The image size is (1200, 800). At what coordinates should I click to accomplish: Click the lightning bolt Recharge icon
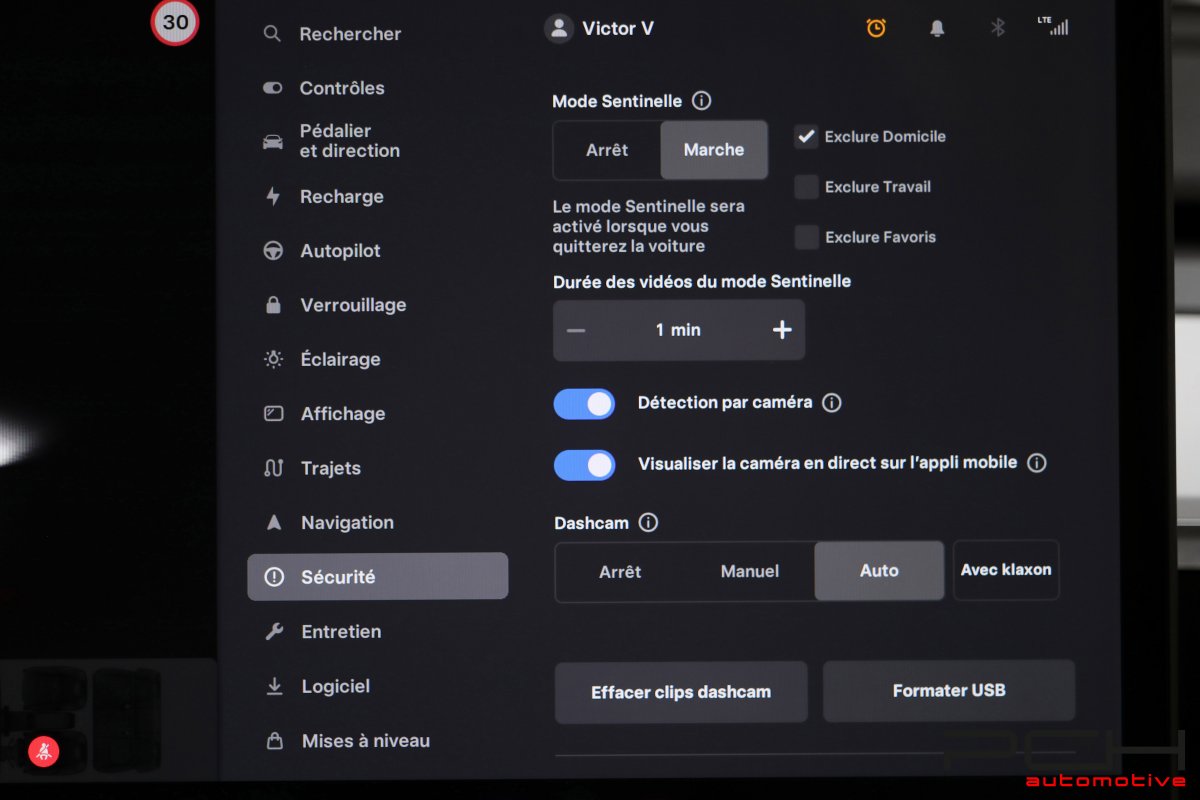pyautogui.click(x=273, y=196)
